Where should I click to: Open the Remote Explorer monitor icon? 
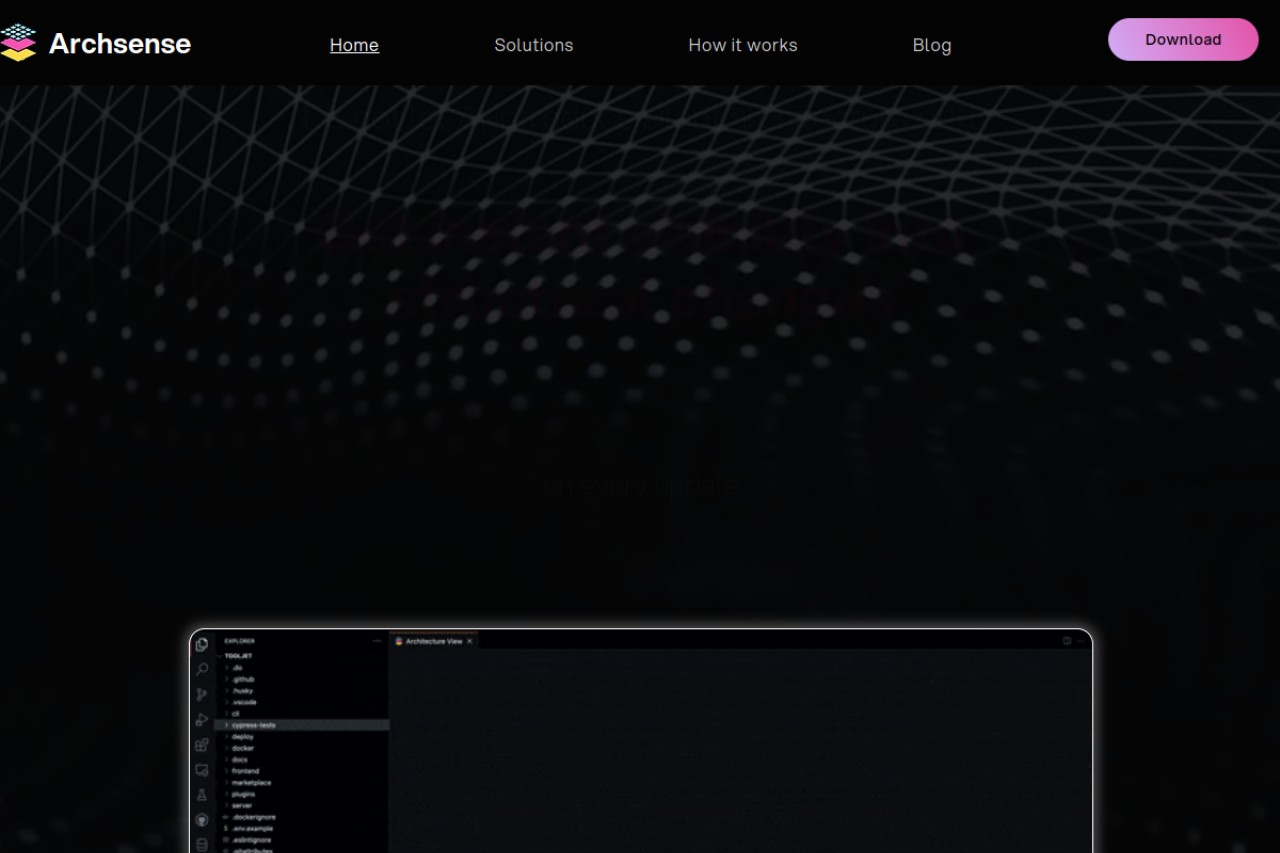[x=202, y=770]
